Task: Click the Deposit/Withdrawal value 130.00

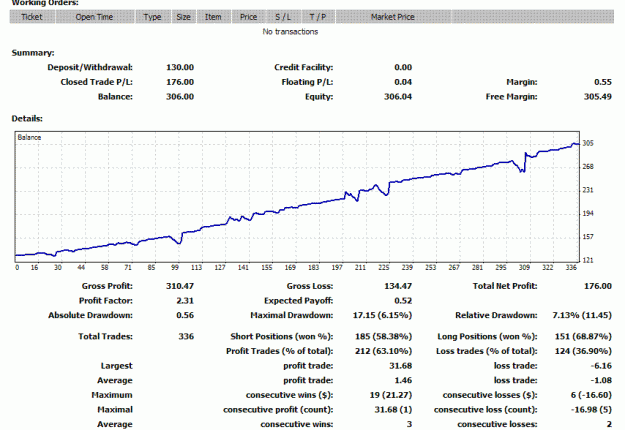Action: click(x=180, y=67)
